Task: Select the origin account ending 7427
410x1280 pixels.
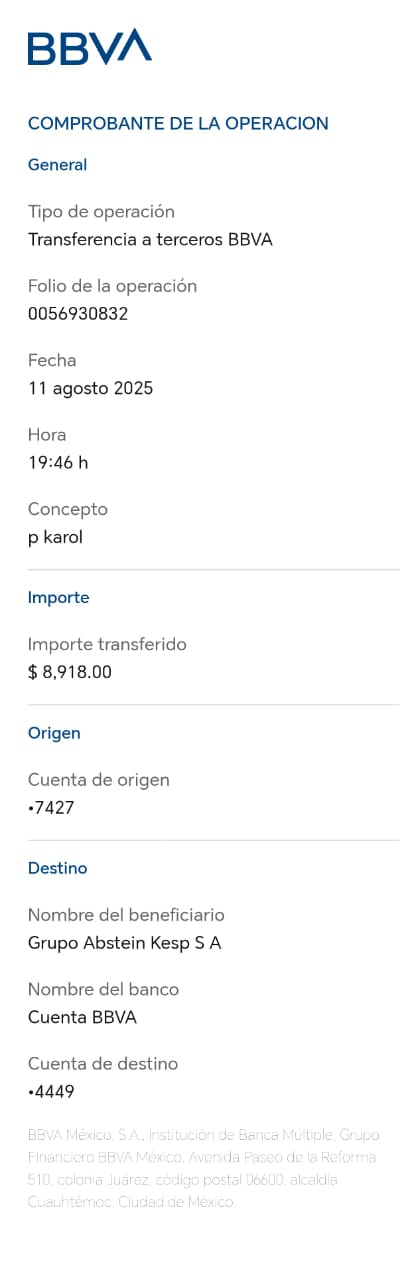Action: point(51,808)
